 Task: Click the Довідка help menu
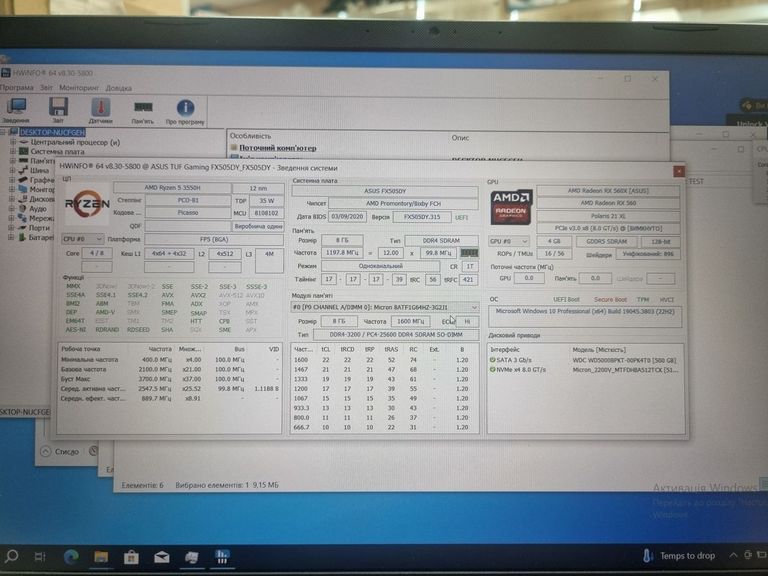(118, 88)
